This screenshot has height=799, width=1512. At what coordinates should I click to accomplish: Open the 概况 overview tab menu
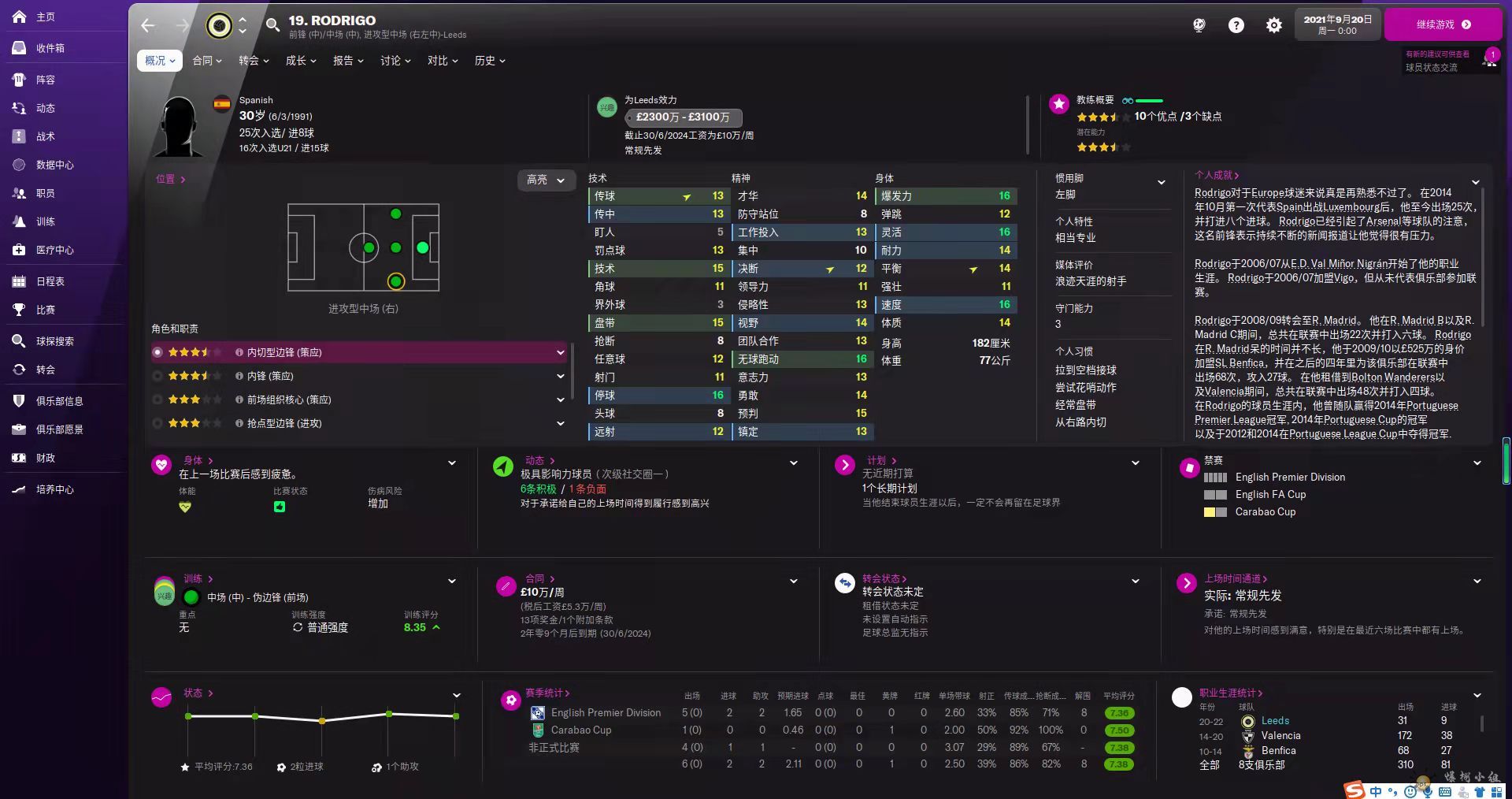(x=160, y=61)
